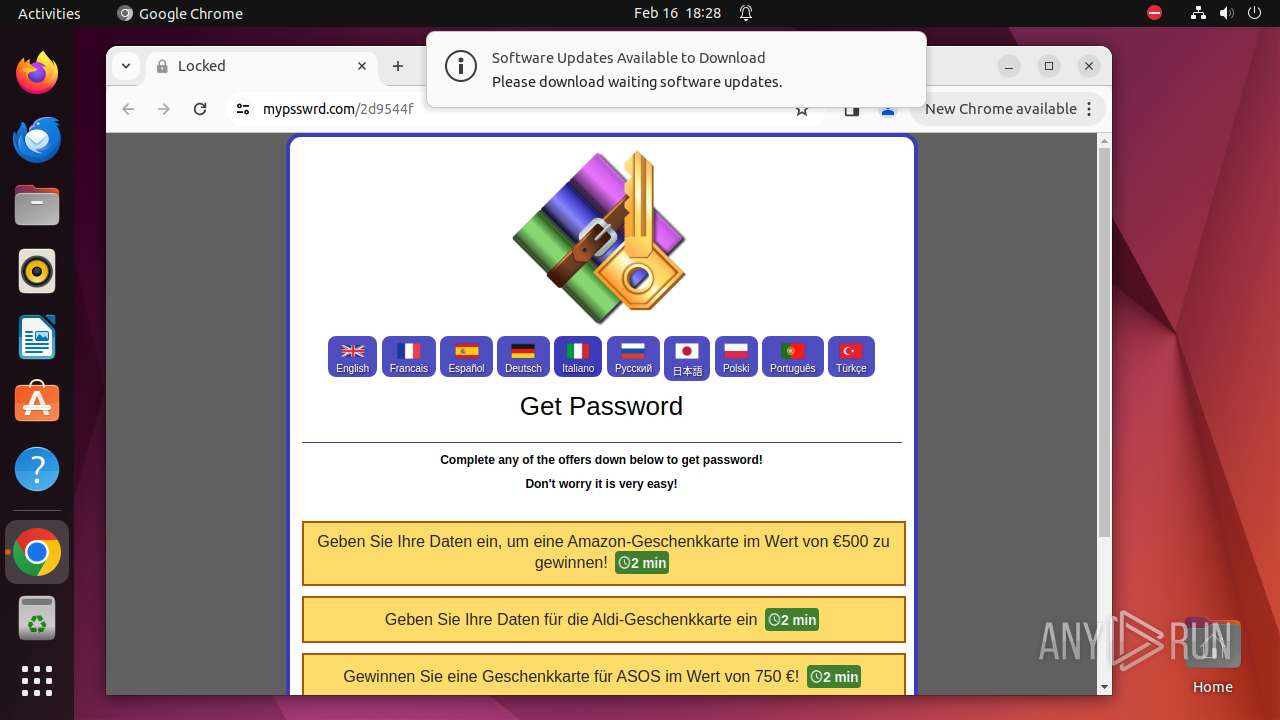This screenshot has height=720, width=1280.
Task: Switch language to Japanese
Action: click(687, 358)
